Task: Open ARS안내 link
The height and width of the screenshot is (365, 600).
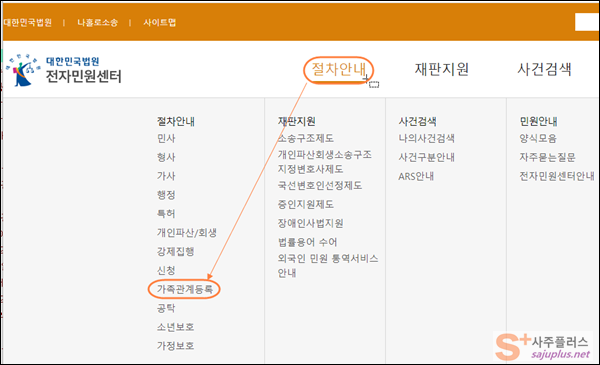Action: 416,176
